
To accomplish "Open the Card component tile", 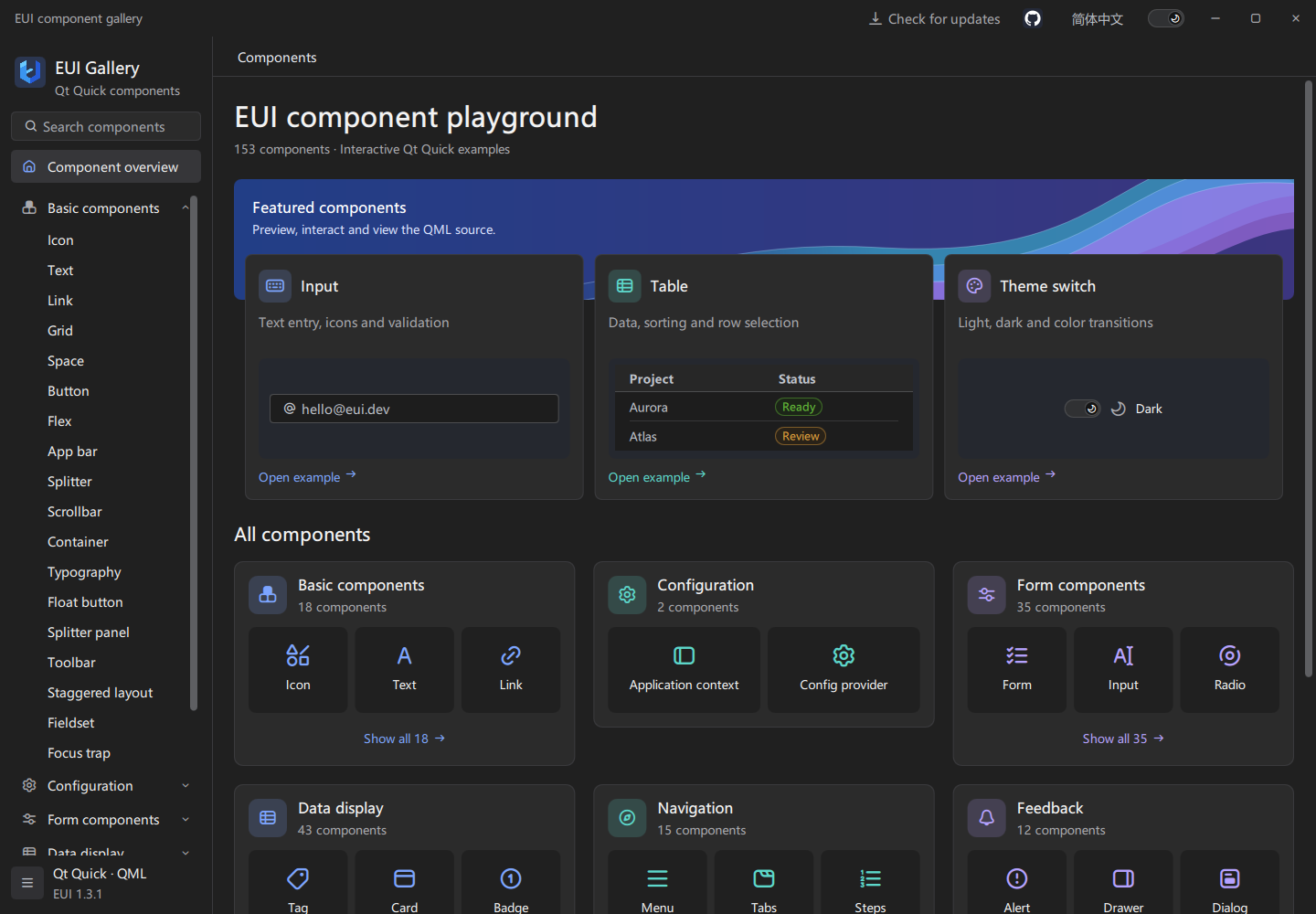I will (404, 883).
